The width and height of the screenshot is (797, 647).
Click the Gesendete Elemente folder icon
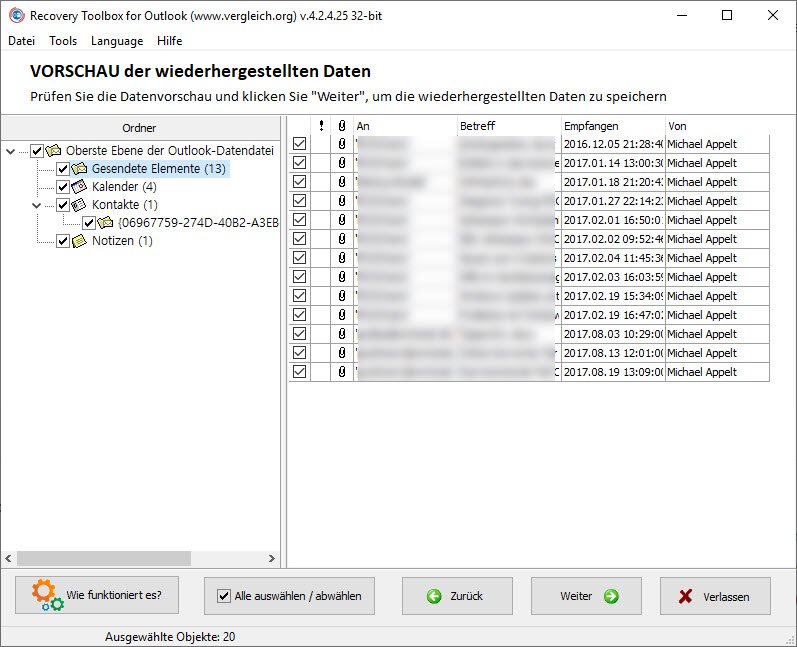point(79,168)
